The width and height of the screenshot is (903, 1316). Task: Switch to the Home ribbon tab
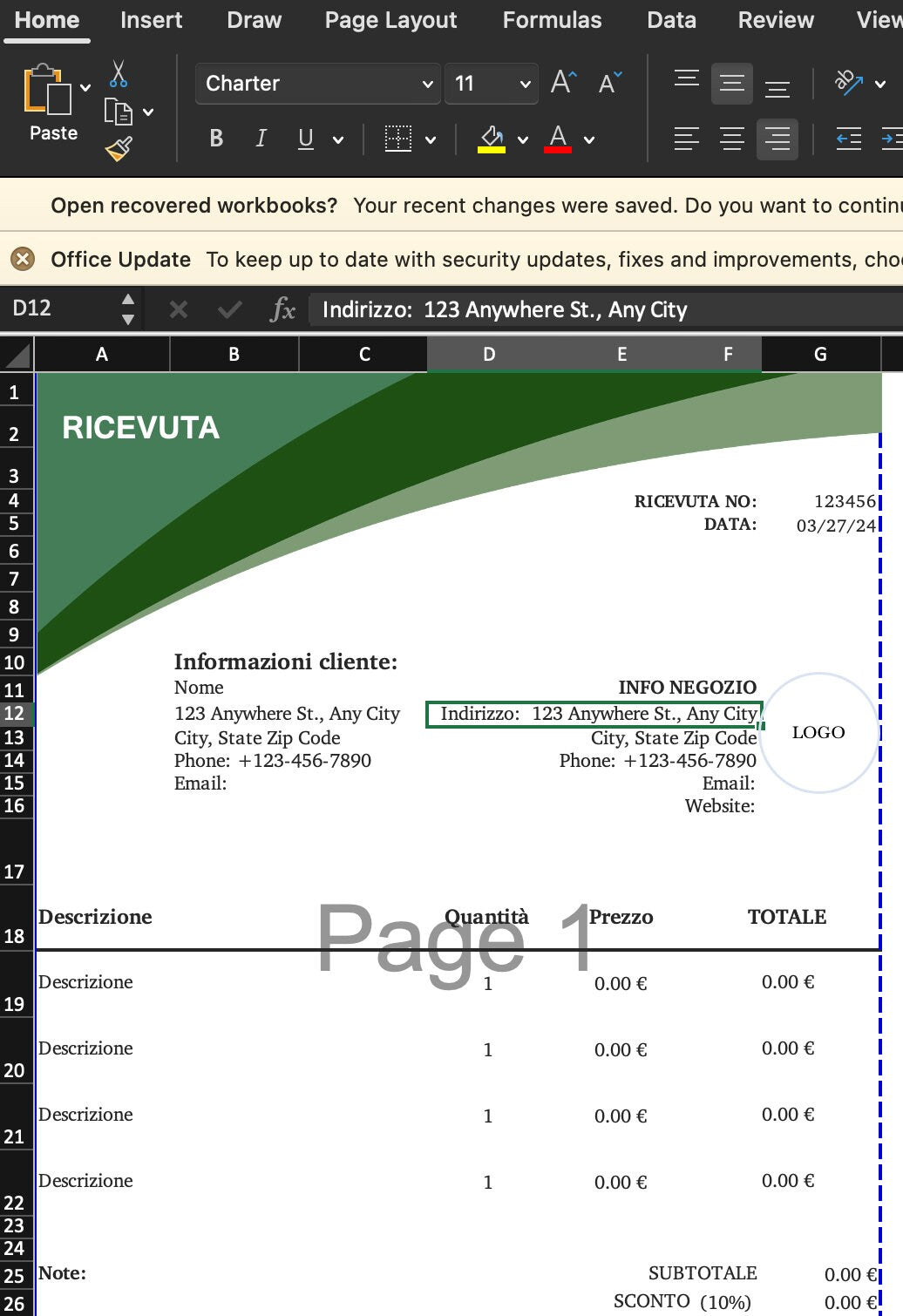(x=47, y=20)
